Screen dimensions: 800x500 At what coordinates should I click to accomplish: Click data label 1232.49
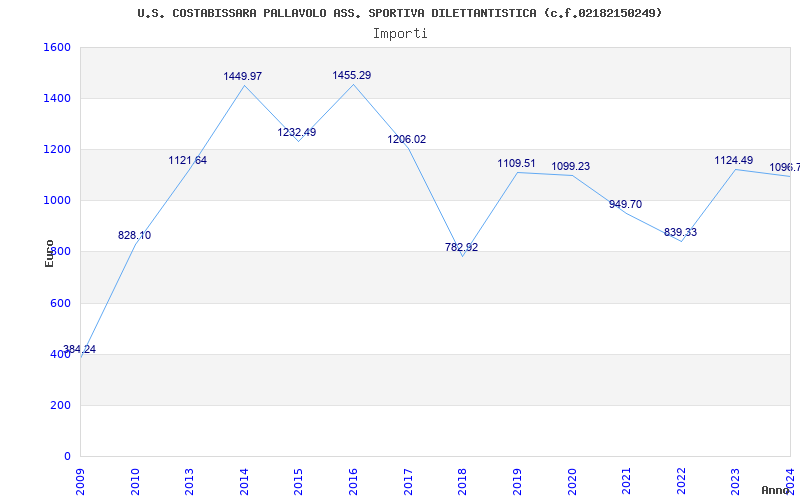click(x=297, y=132)
